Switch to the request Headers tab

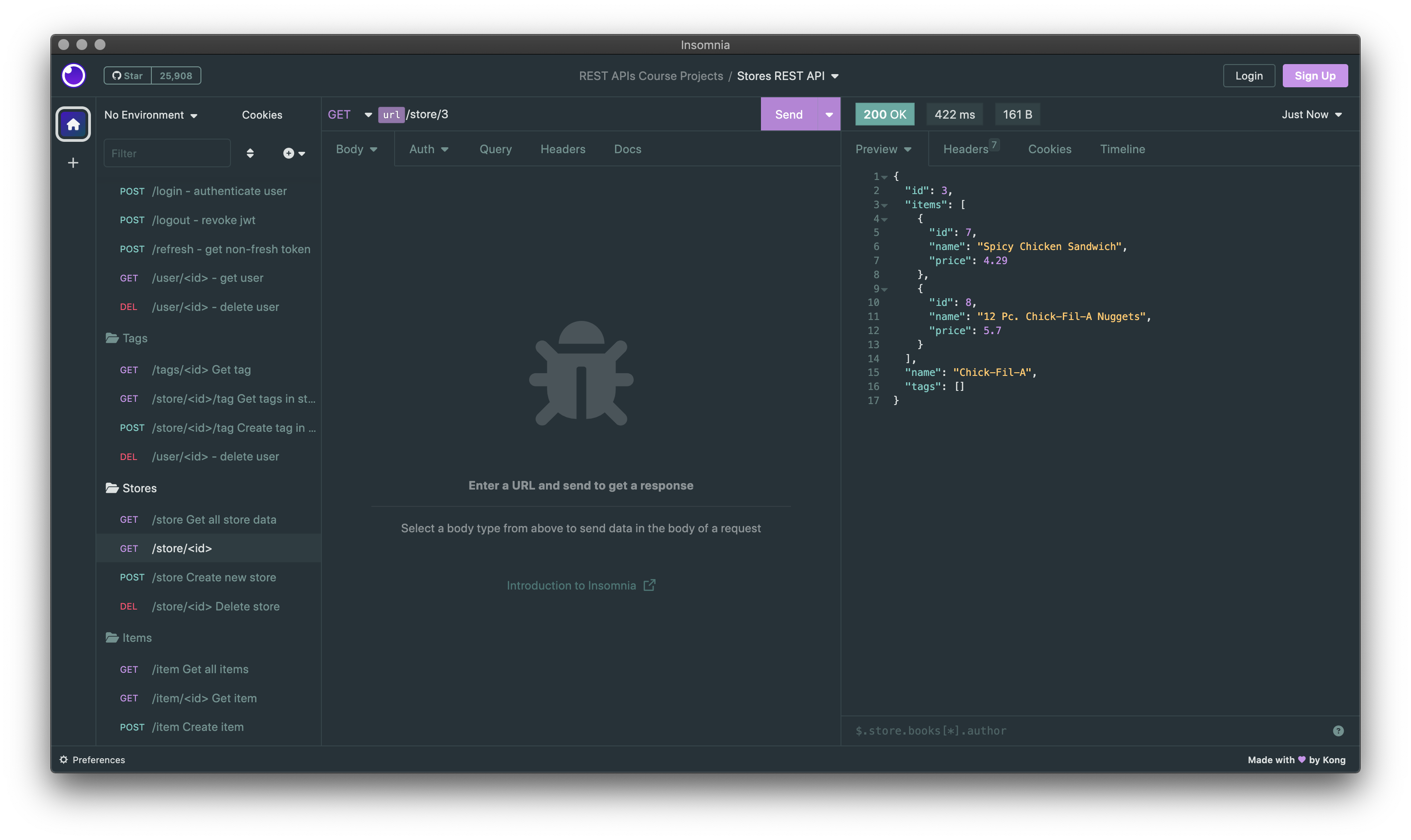[x=563, y=149]
